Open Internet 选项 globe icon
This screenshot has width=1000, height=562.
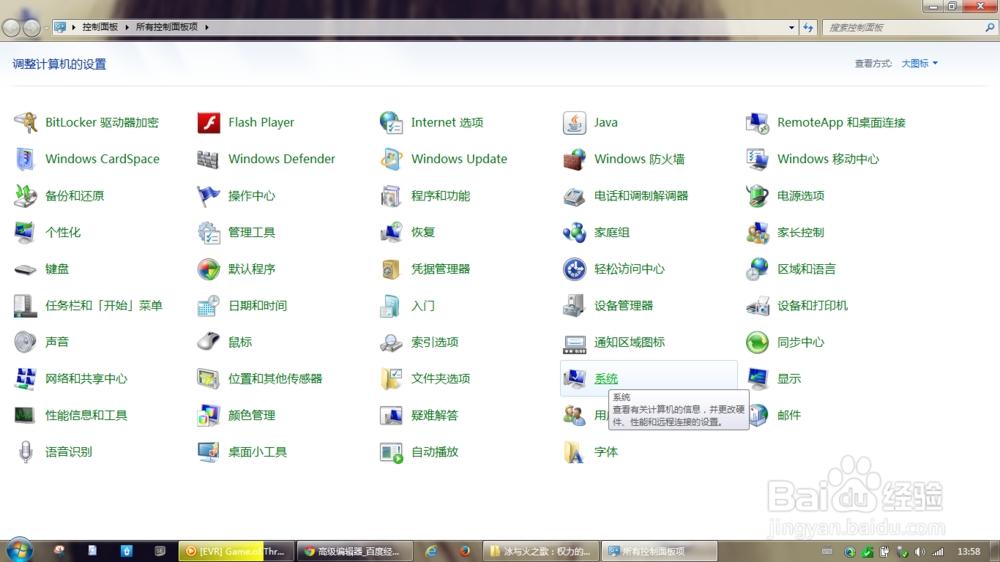pyautogui.click(x=391, y=122)
